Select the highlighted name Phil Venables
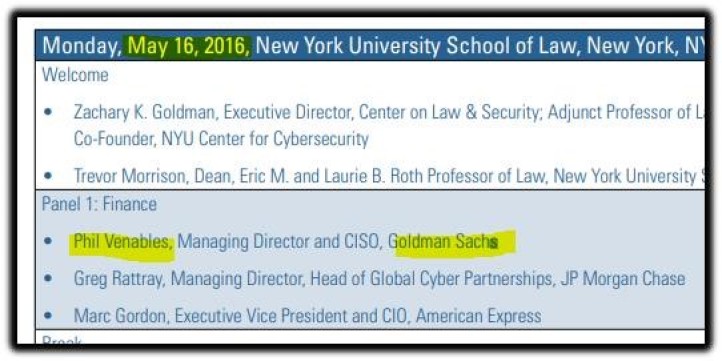722x361 pixels. (x=122, y=242)
